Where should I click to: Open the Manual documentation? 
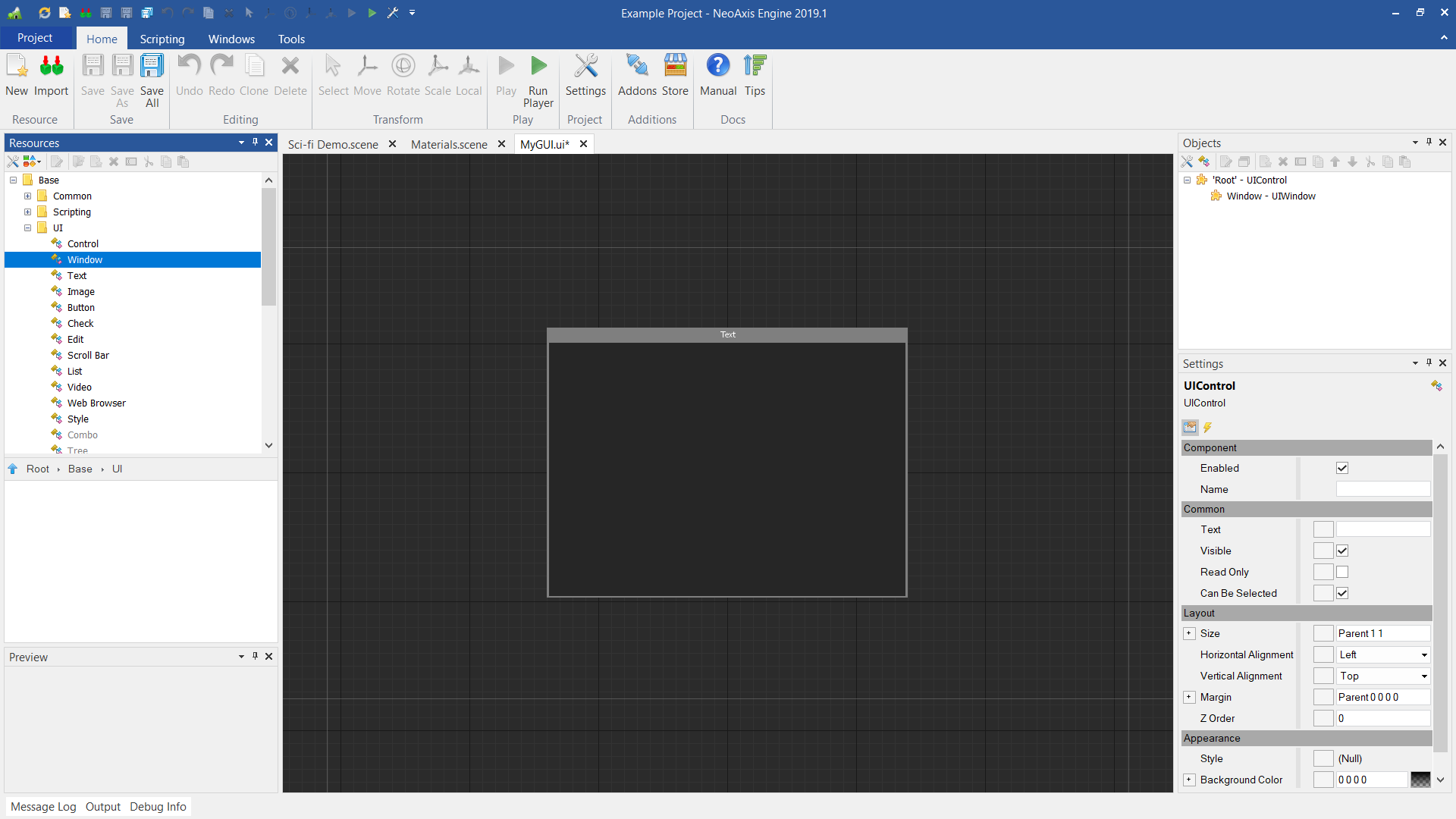(x=717, y=76)
